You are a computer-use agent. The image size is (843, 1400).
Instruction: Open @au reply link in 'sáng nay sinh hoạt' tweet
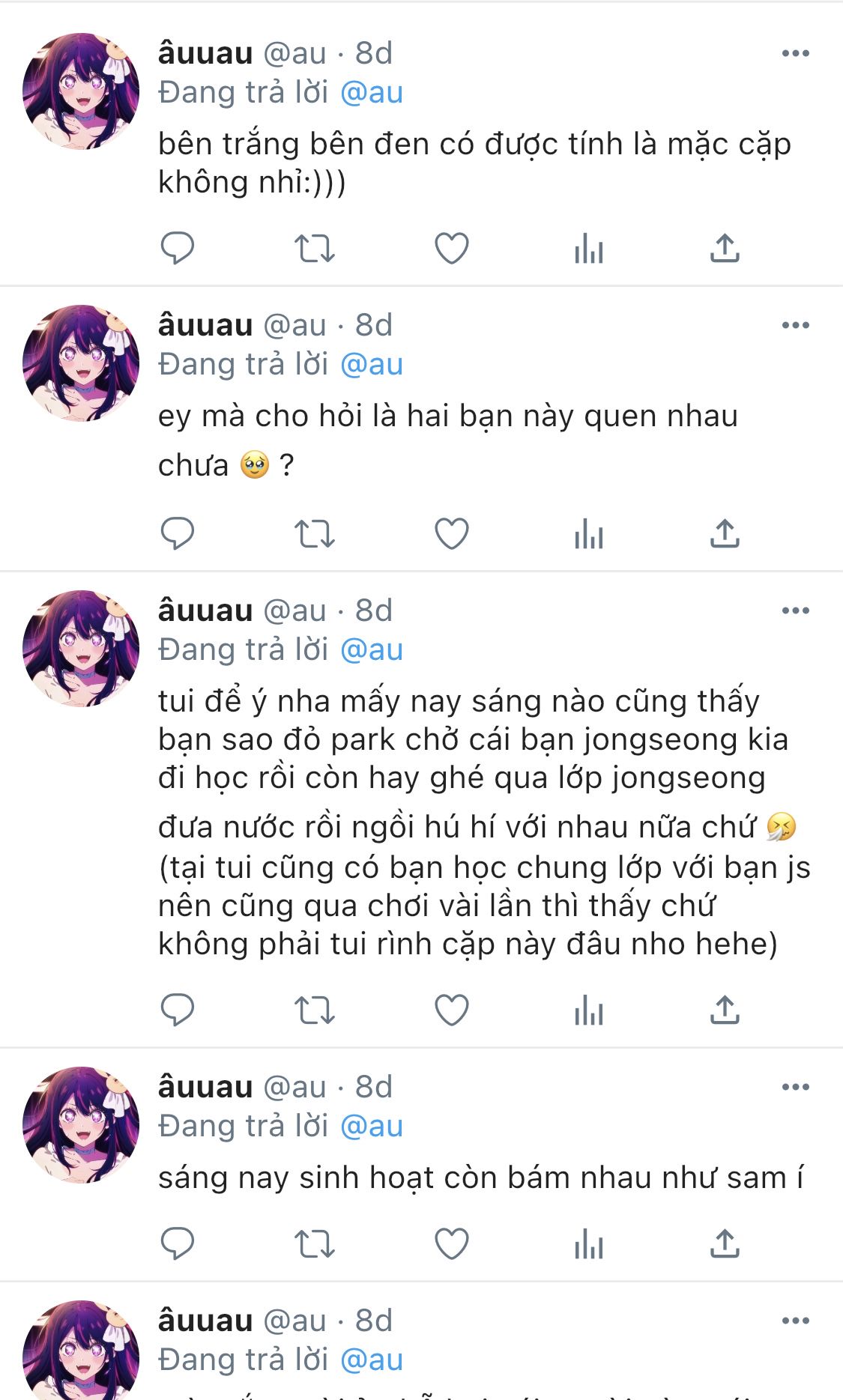372,1127
